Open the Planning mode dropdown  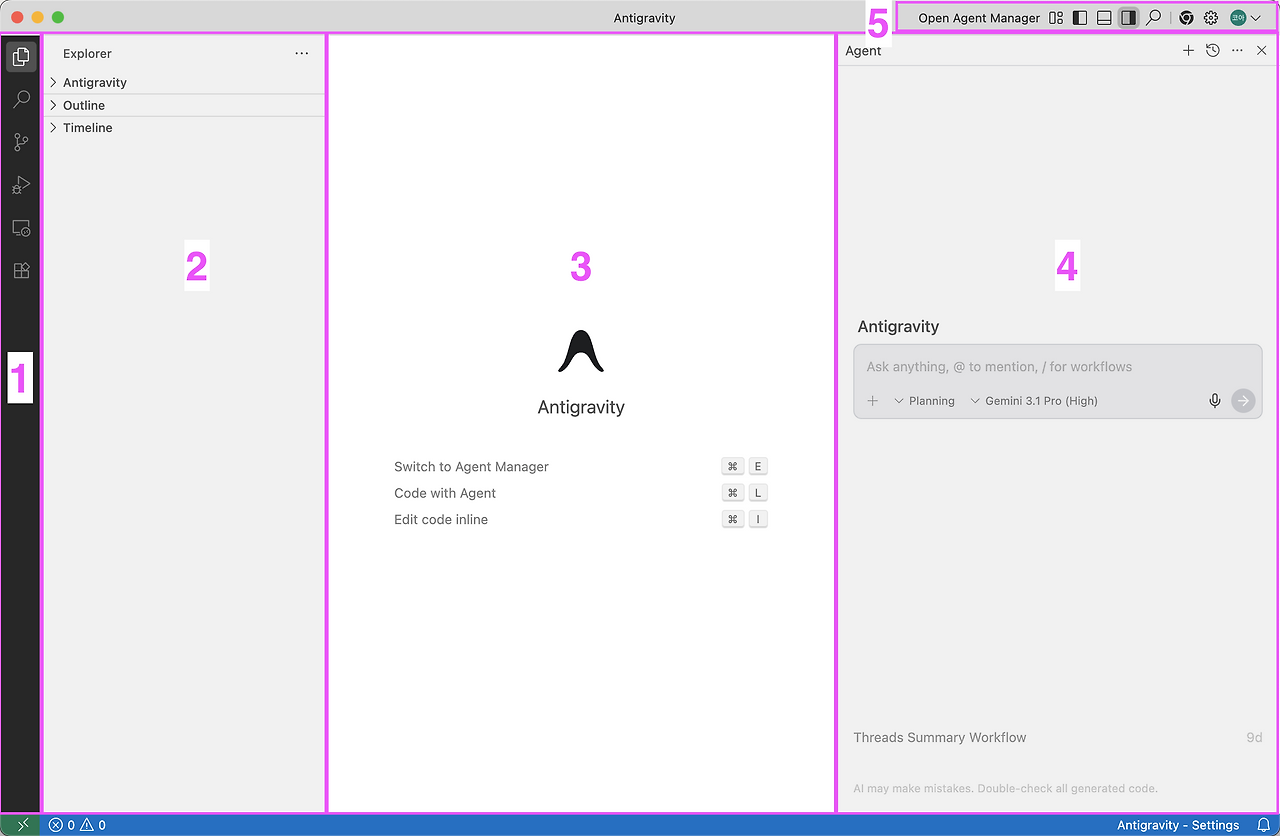click(924, 401)
